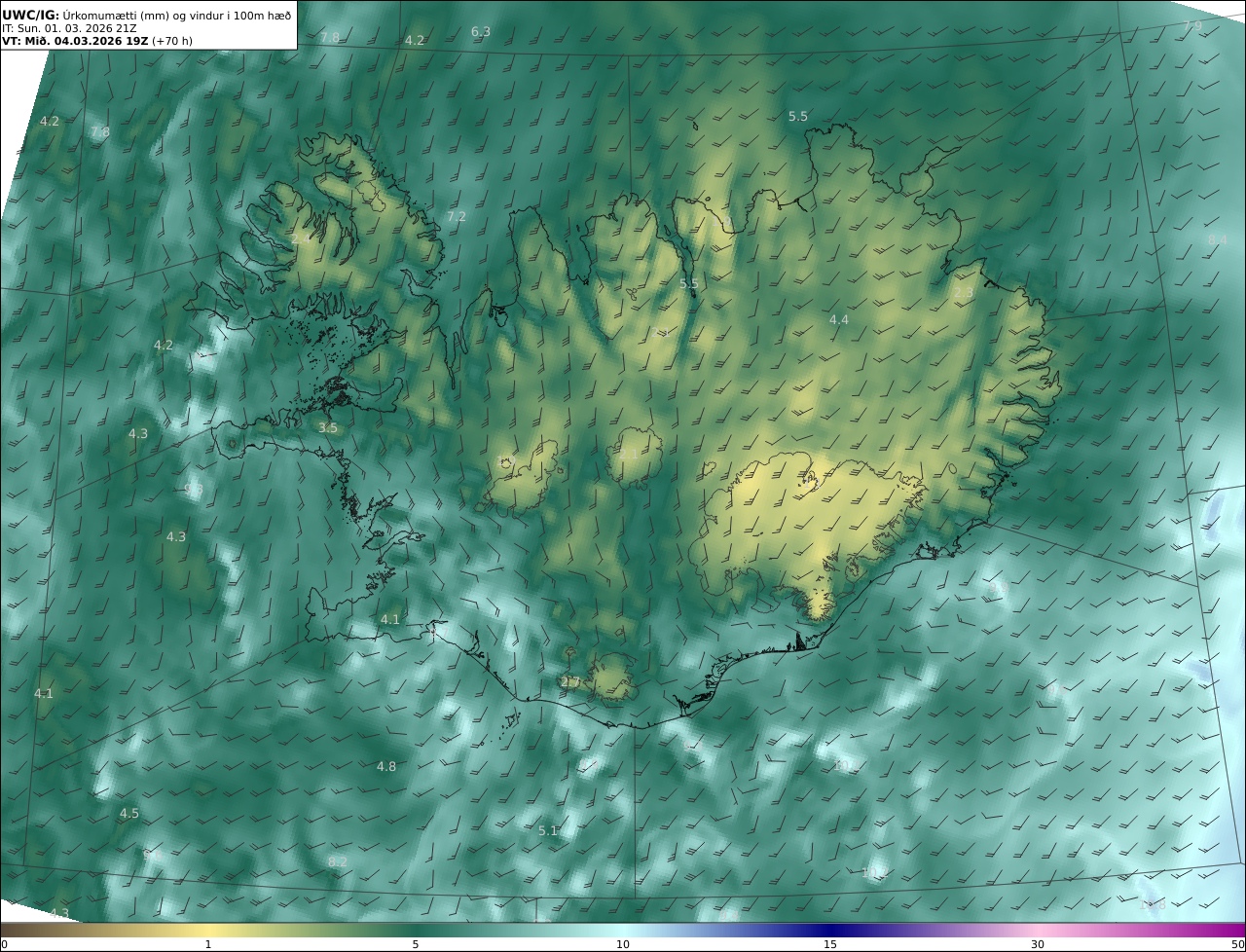Click colorbar tick label 0
This screenshot has width=1246, height=952.
click(4, 944)
